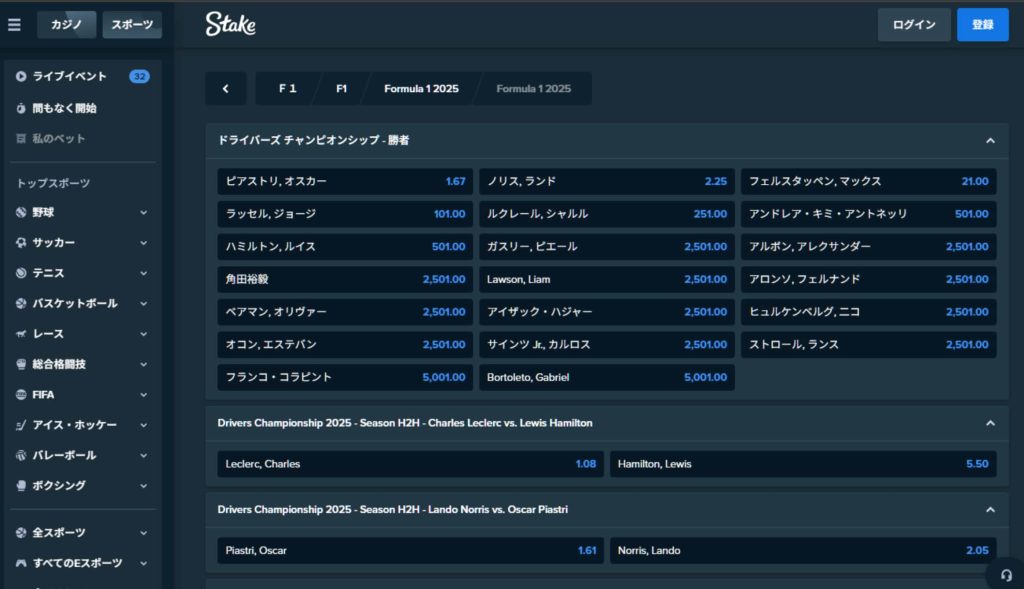Click the tennis (テニス) sport icon
Viewport: 1024px width, 589px height.
[21, 273]
